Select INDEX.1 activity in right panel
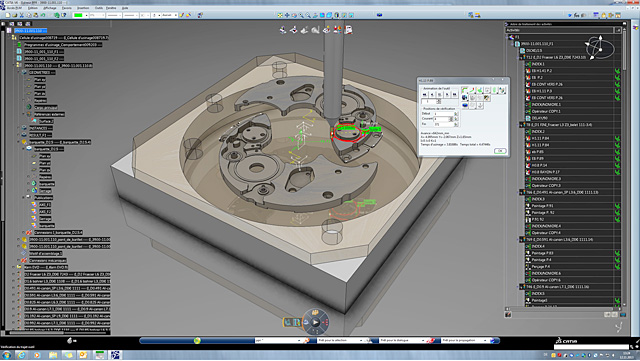 click(538, 64)
